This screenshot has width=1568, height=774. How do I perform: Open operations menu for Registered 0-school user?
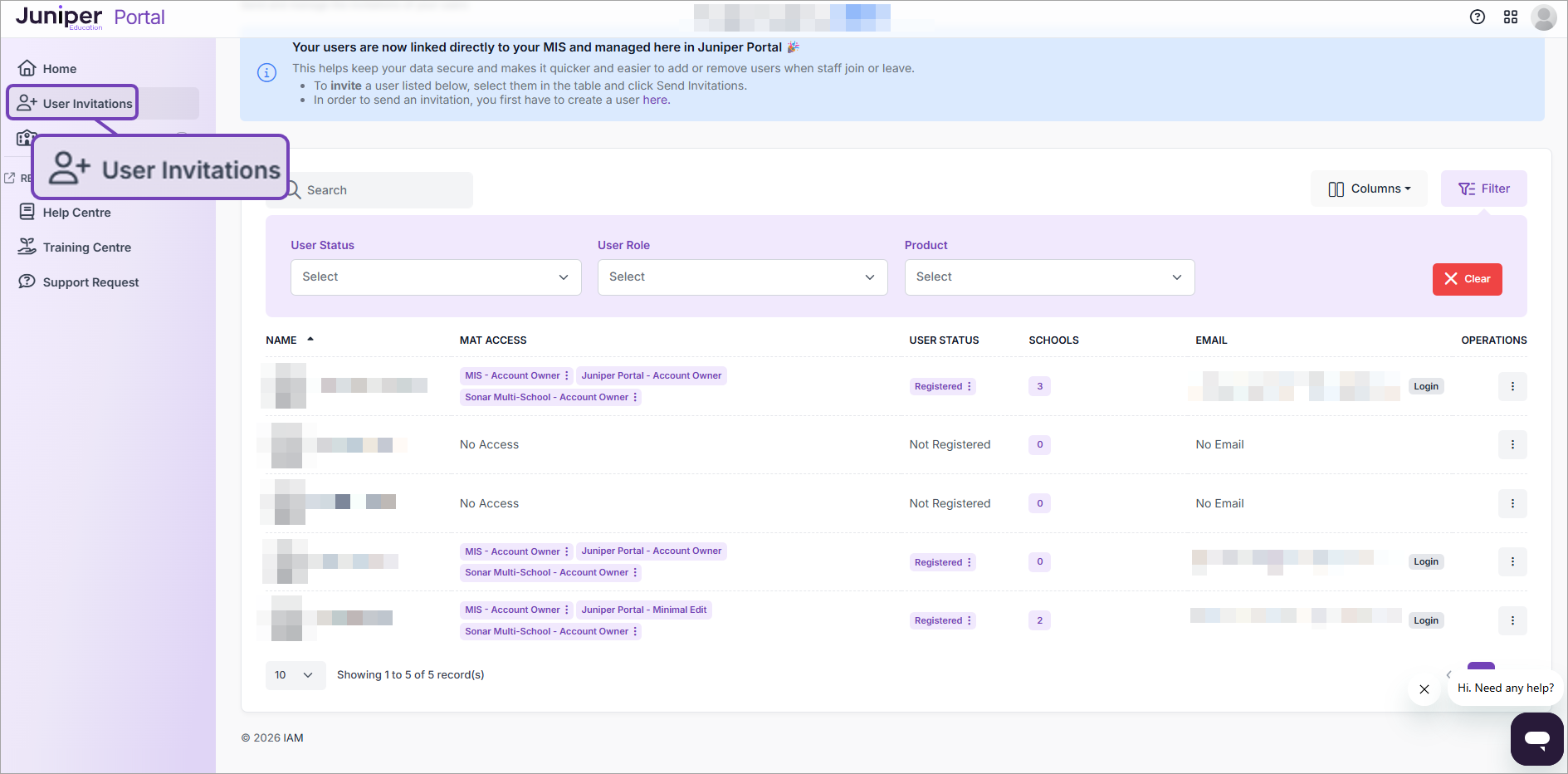coord(1512,561)
